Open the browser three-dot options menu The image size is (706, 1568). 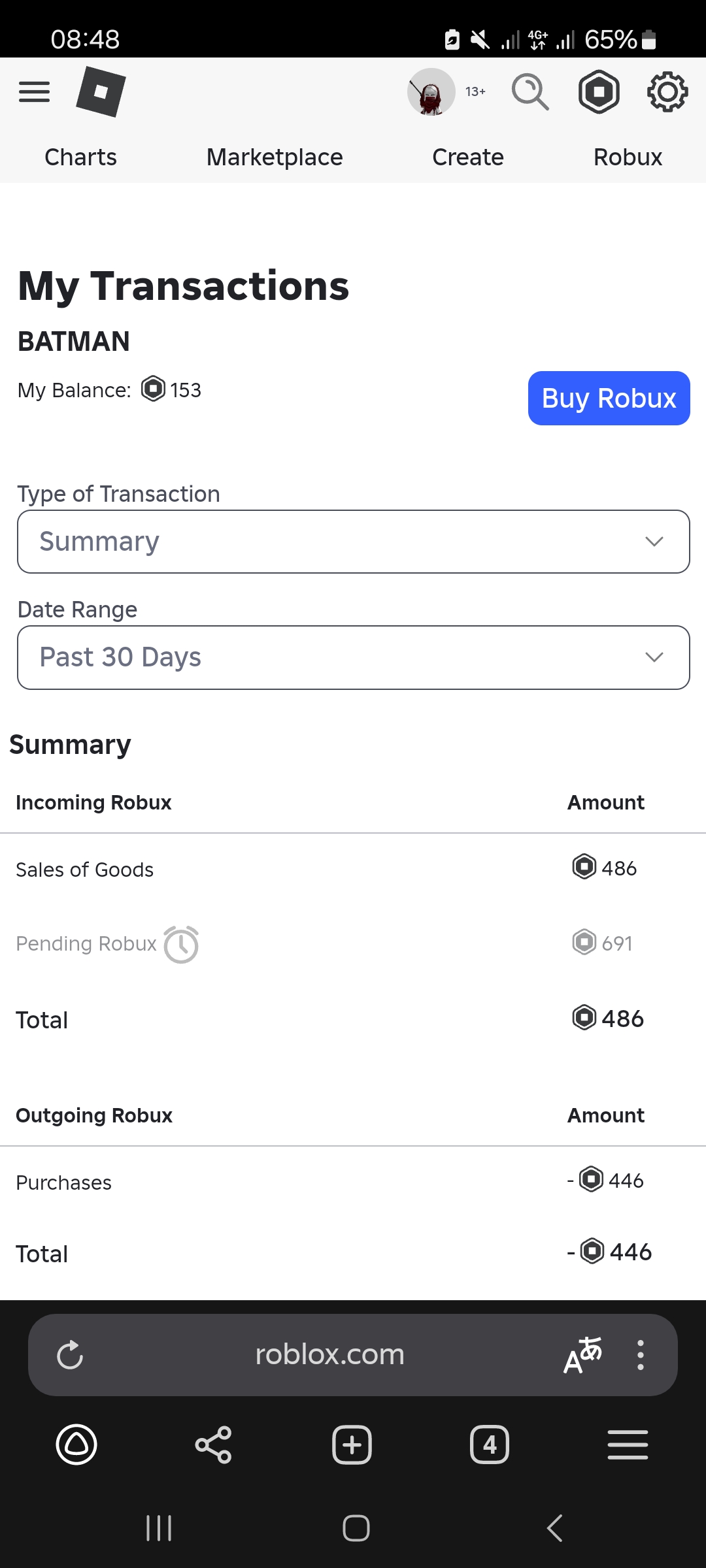click(x=641, y=1355)
